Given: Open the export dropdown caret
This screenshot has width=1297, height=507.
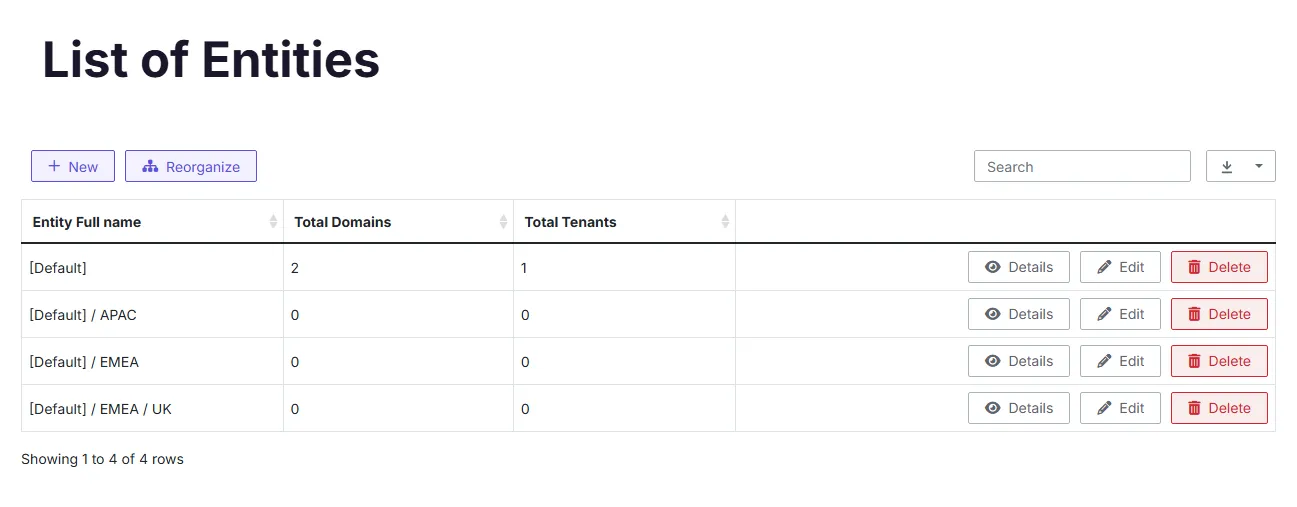Looking at the screenshot, I should [x=1259, y=166].
